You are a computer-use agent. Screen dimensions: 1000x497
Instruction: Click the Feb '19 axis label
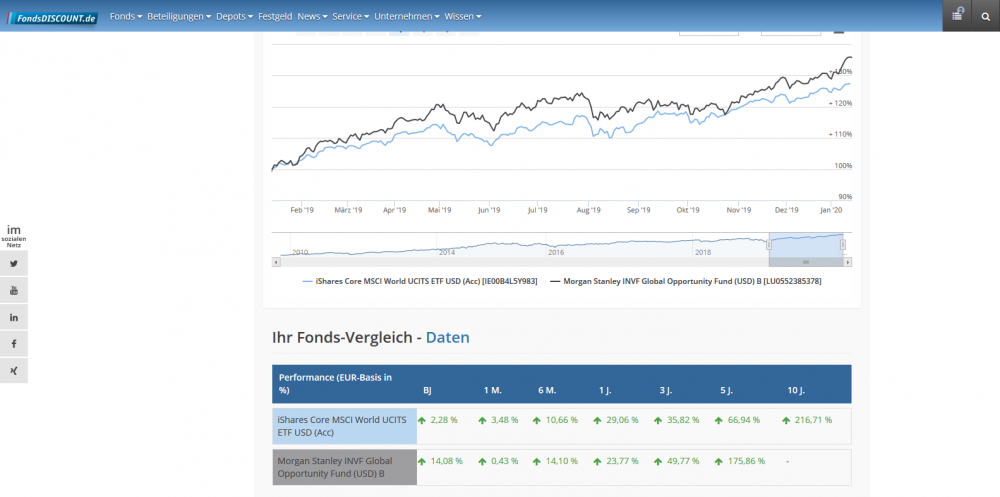pyautogui.click(x=302, y=210)
